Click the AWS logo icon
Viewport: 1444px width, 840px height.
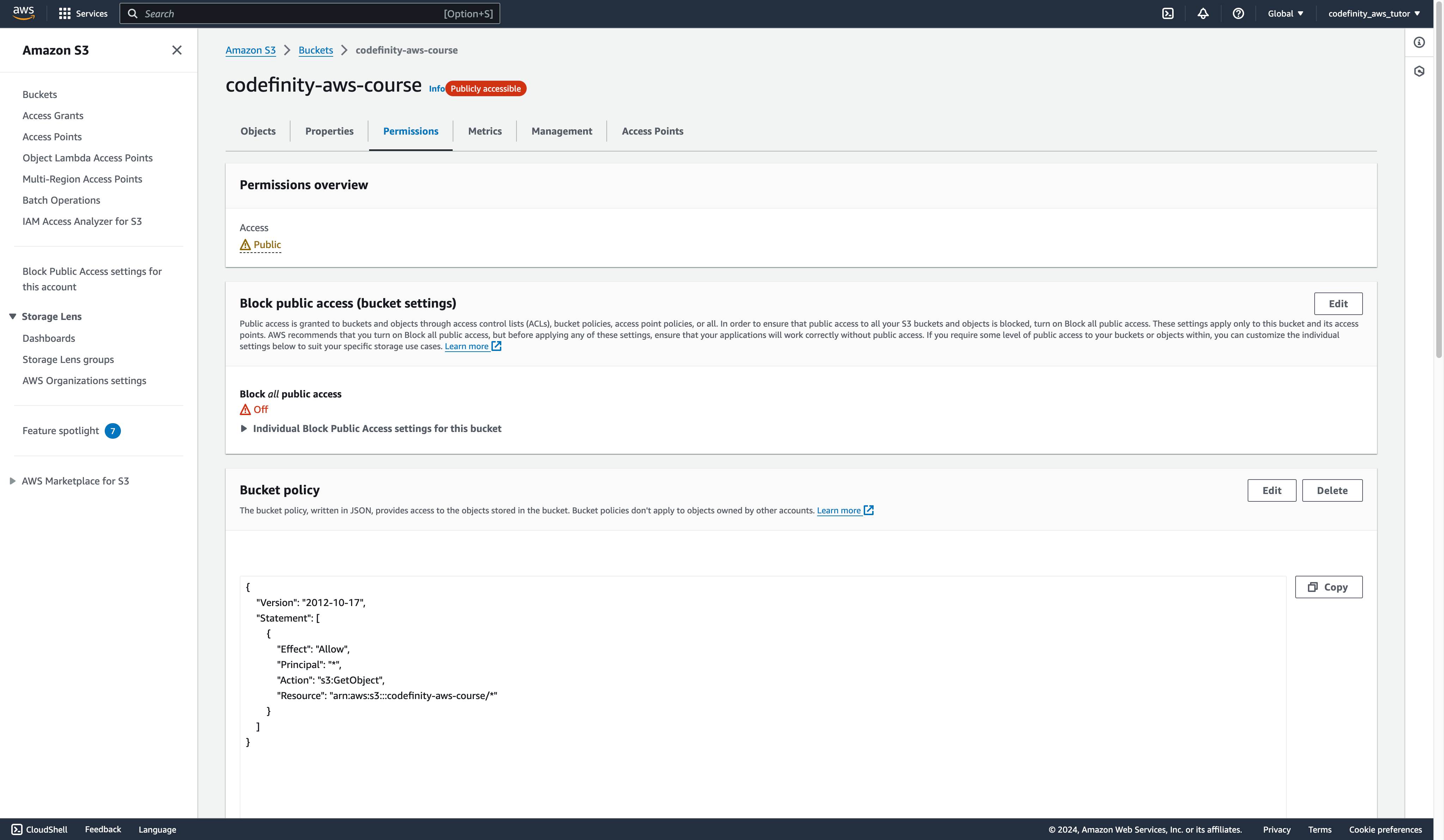pyautogui.click(x=24, y=13)
